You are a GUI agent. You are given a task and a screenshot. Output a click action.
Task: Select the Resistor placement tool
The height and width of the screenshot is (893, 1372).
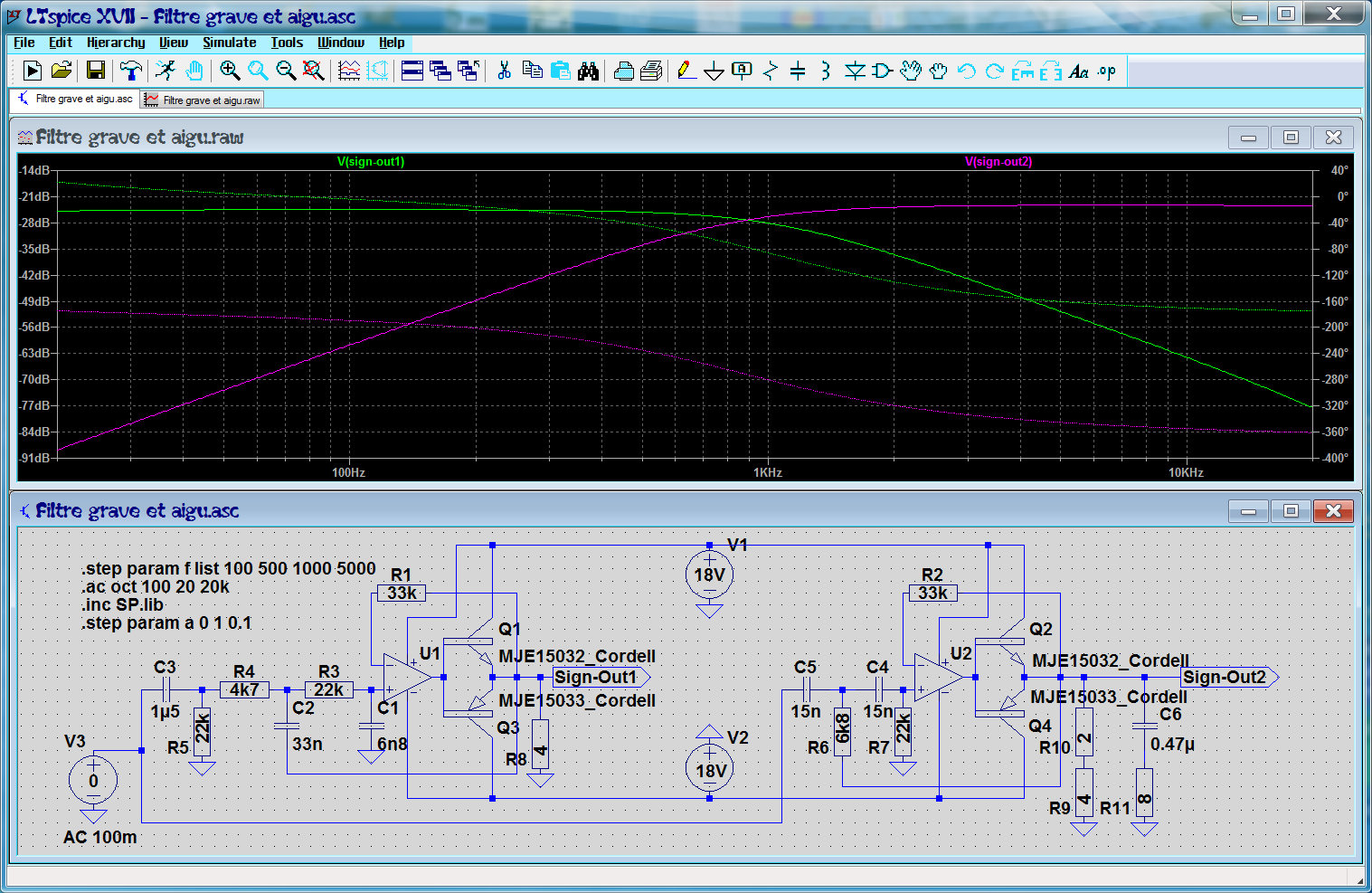click(771, 71)
